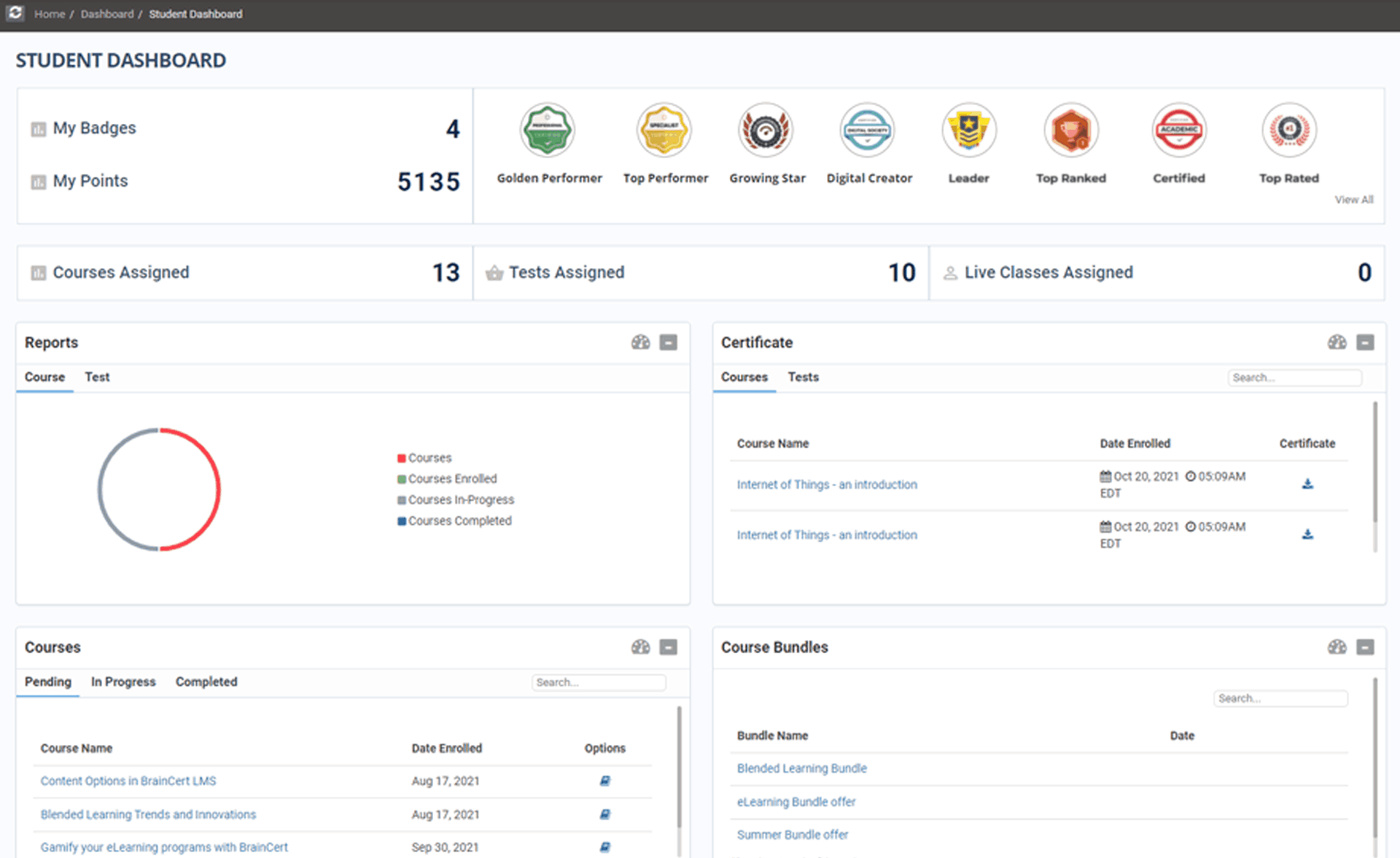Click the Course Bundles search field

pyautogui.click(x=1280, y=698)
